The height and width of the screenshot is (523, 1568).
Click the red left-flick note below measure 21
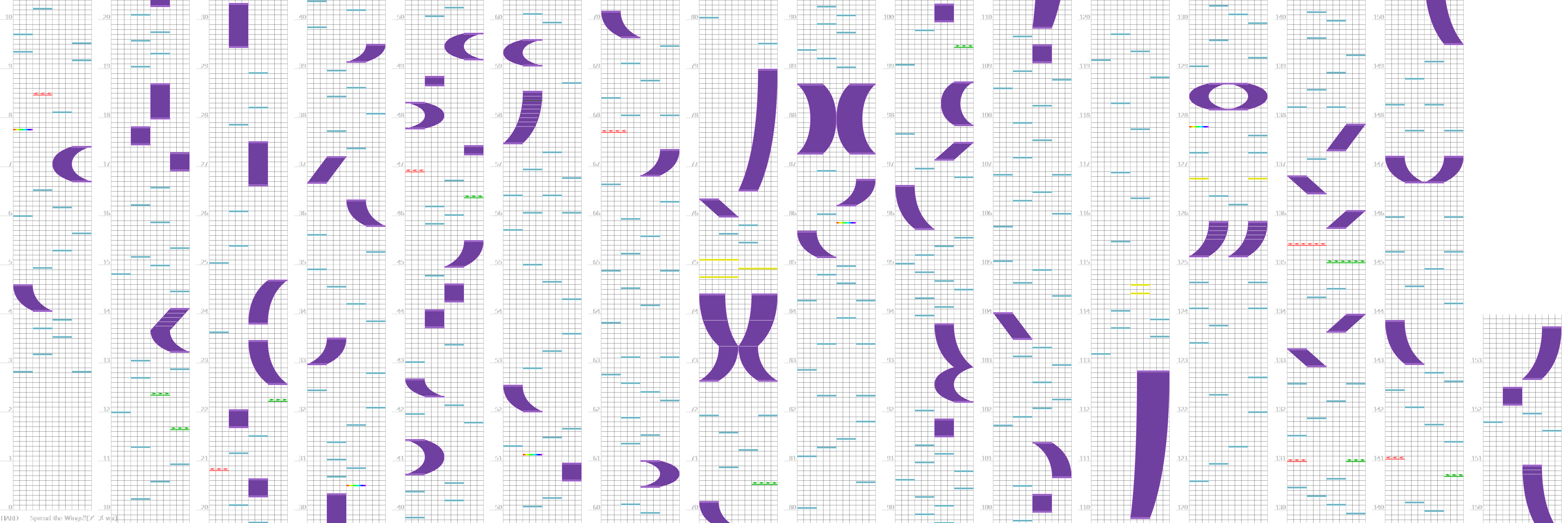[219, 469]
